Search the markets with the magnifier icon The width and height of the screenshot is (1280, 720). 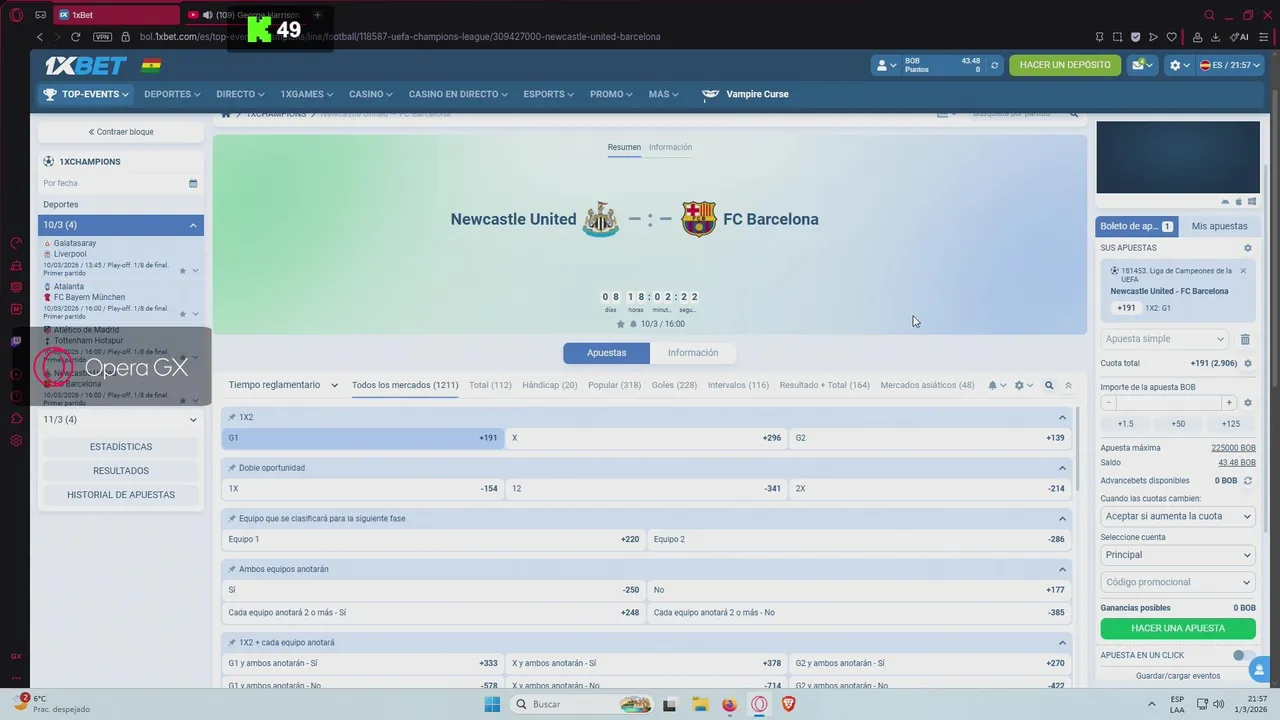click(x=1049, y=385)
